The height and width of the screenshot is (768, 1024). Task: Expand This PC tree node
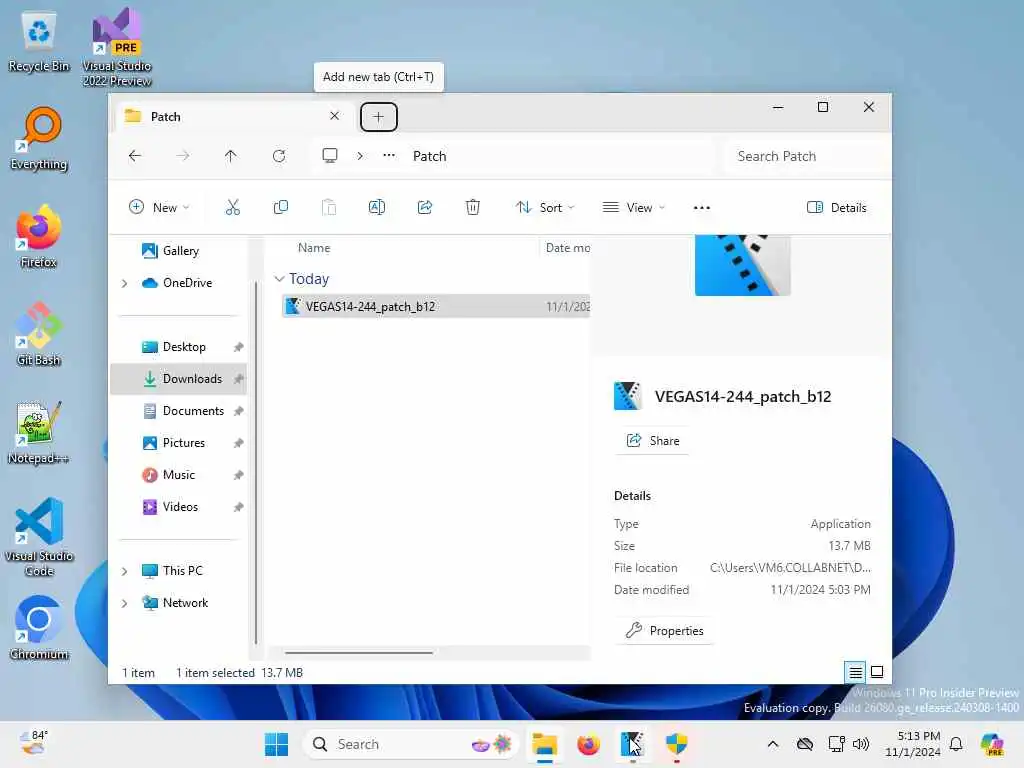tap(124, 571)
